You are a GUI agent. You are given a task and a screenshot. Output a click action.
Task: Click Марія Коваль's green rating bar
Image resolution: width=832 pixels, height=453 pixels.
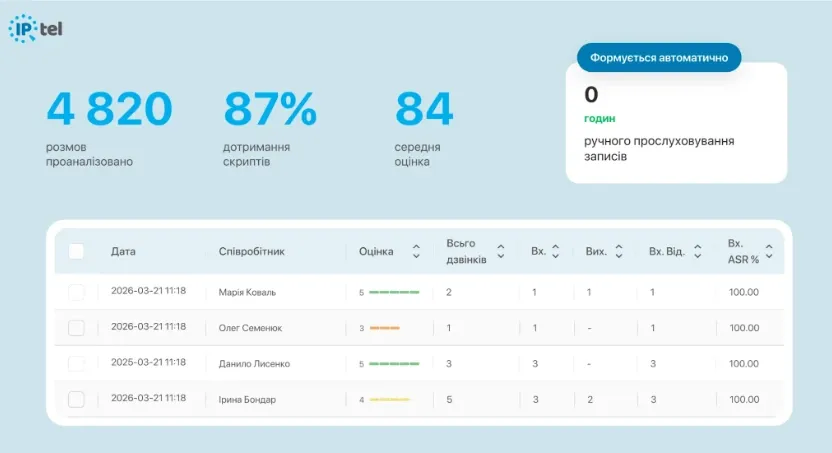coord(394,292)
